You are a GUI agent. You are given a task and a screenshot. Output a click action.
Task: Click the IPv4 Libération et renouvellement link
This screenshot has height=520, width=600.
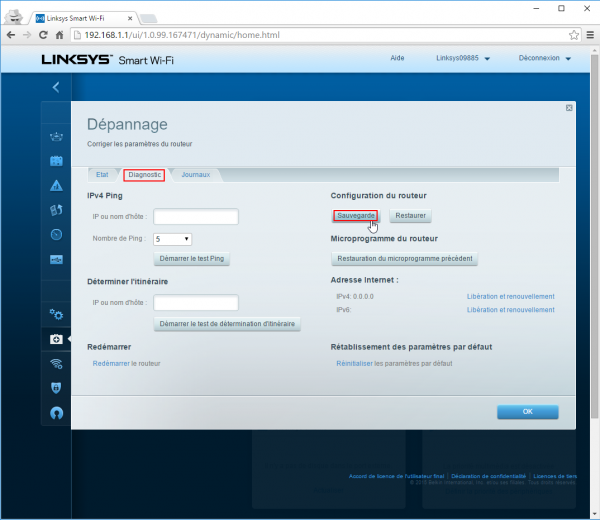point(510,296)
